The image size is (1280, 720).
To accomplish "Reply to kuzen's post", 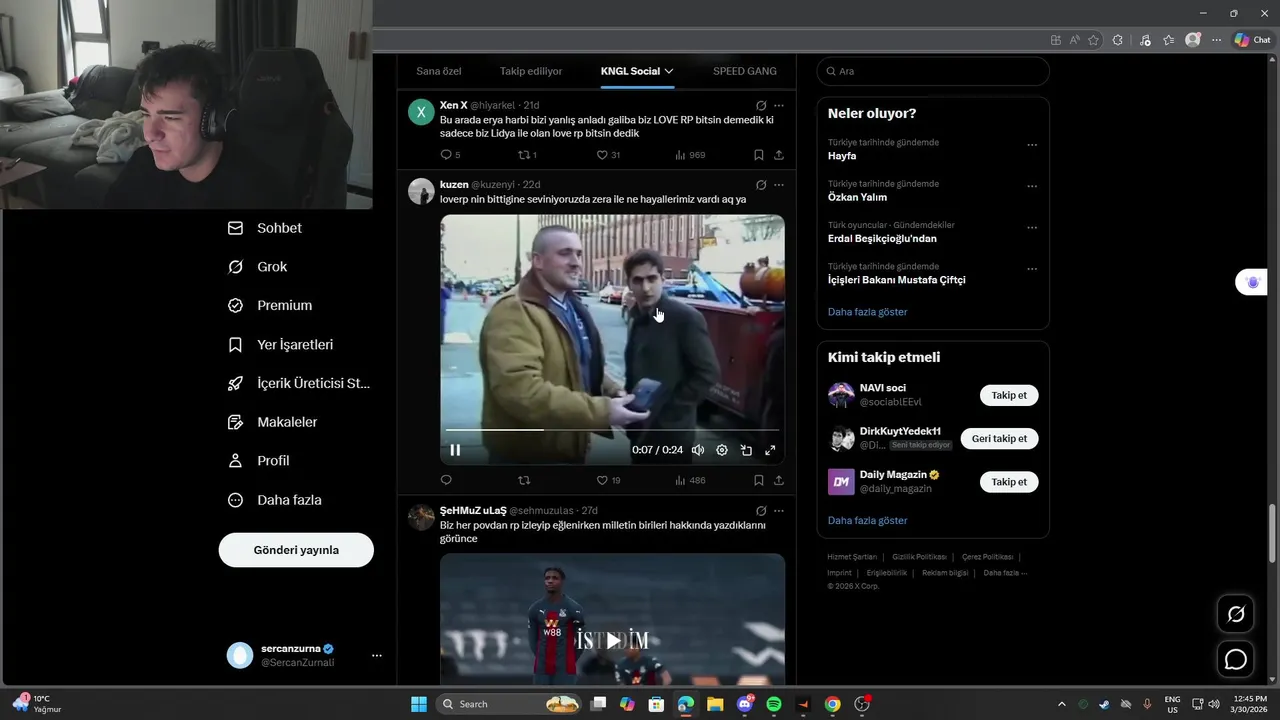I will (446, 480).
